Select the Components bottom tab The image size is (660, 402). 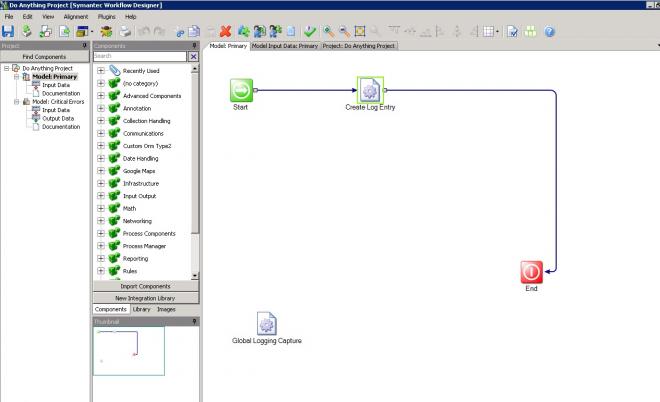[x=111, y=309]
